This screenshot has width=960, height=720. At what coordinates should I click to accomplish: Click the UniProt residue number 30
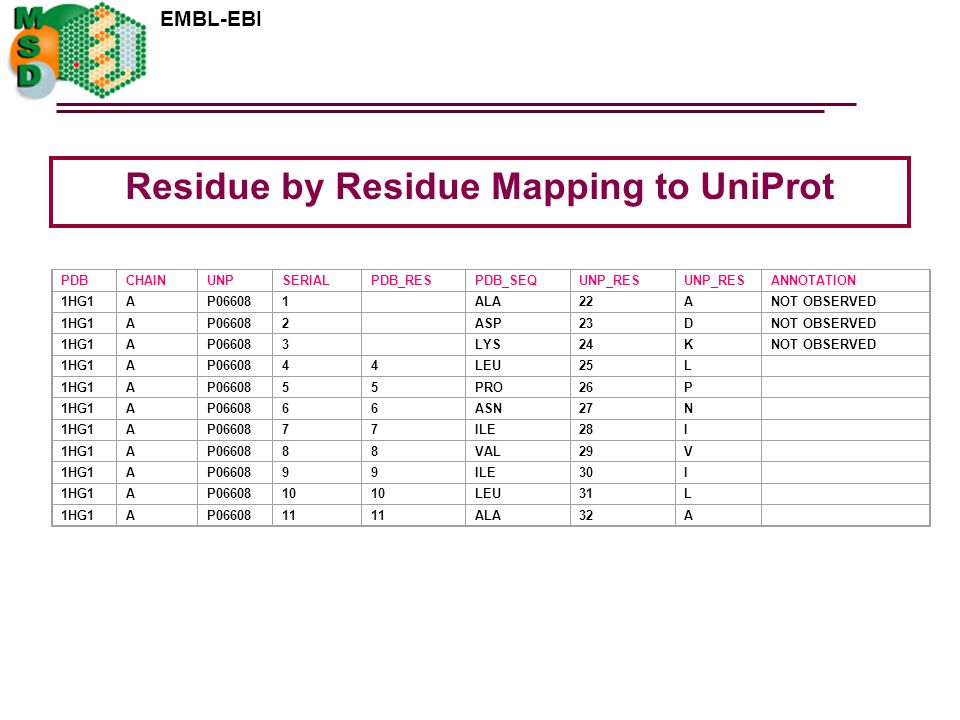(586, 473)
